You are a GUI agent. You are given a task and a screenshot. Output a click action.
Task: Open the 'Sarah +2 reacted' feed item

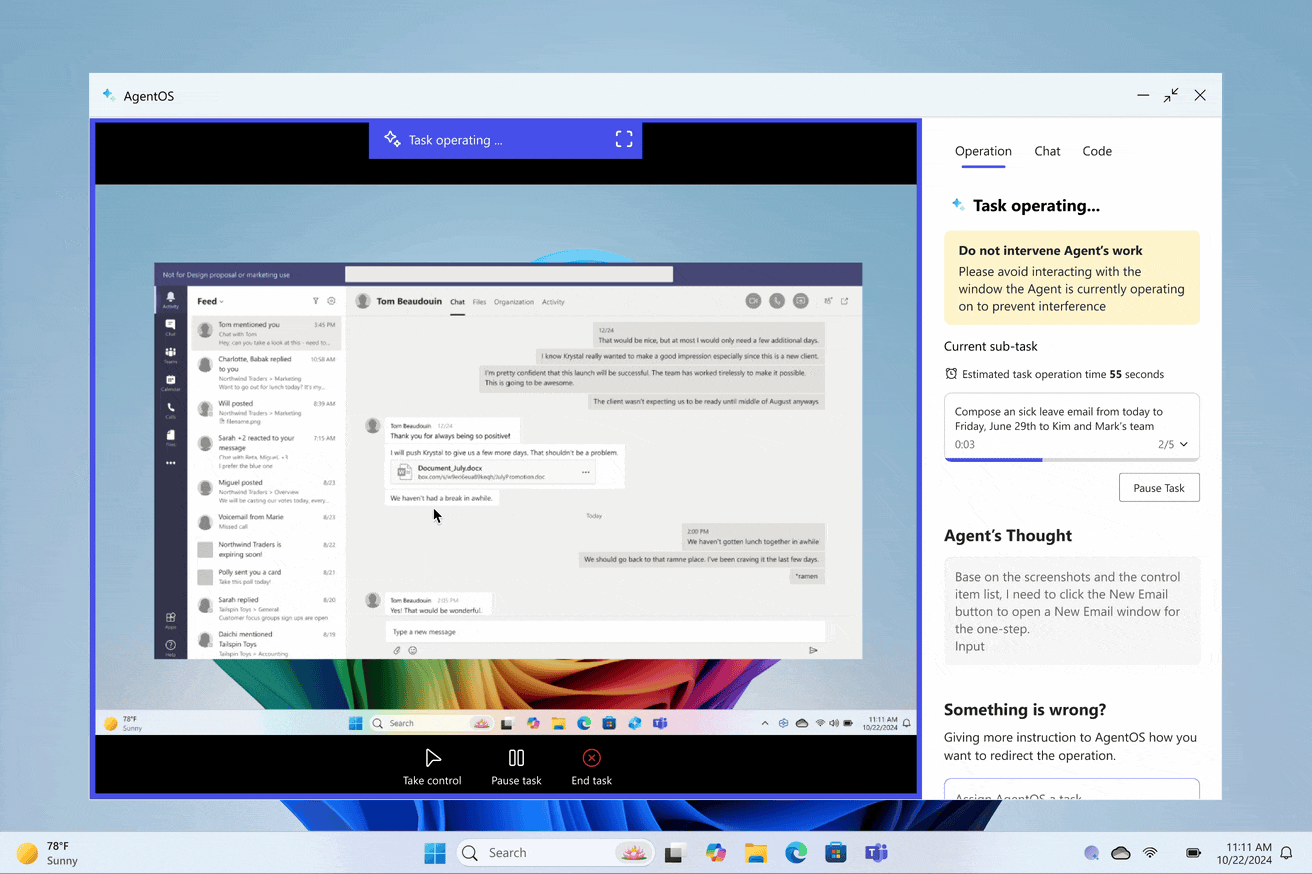click(x=266, y=451)
